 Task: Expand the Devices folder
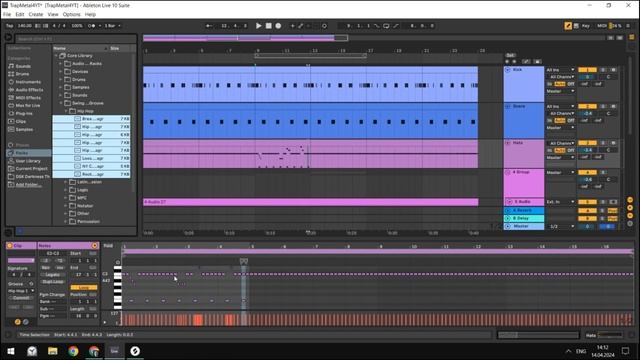coord(61,71)
